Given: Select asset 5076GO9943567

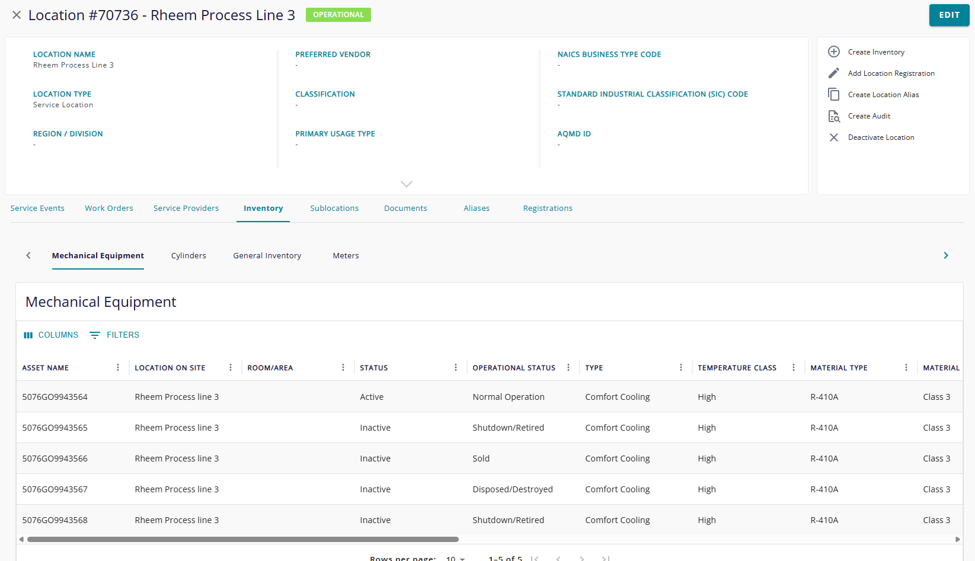Looking at the screenshot, I should click(x=55, y=489).
